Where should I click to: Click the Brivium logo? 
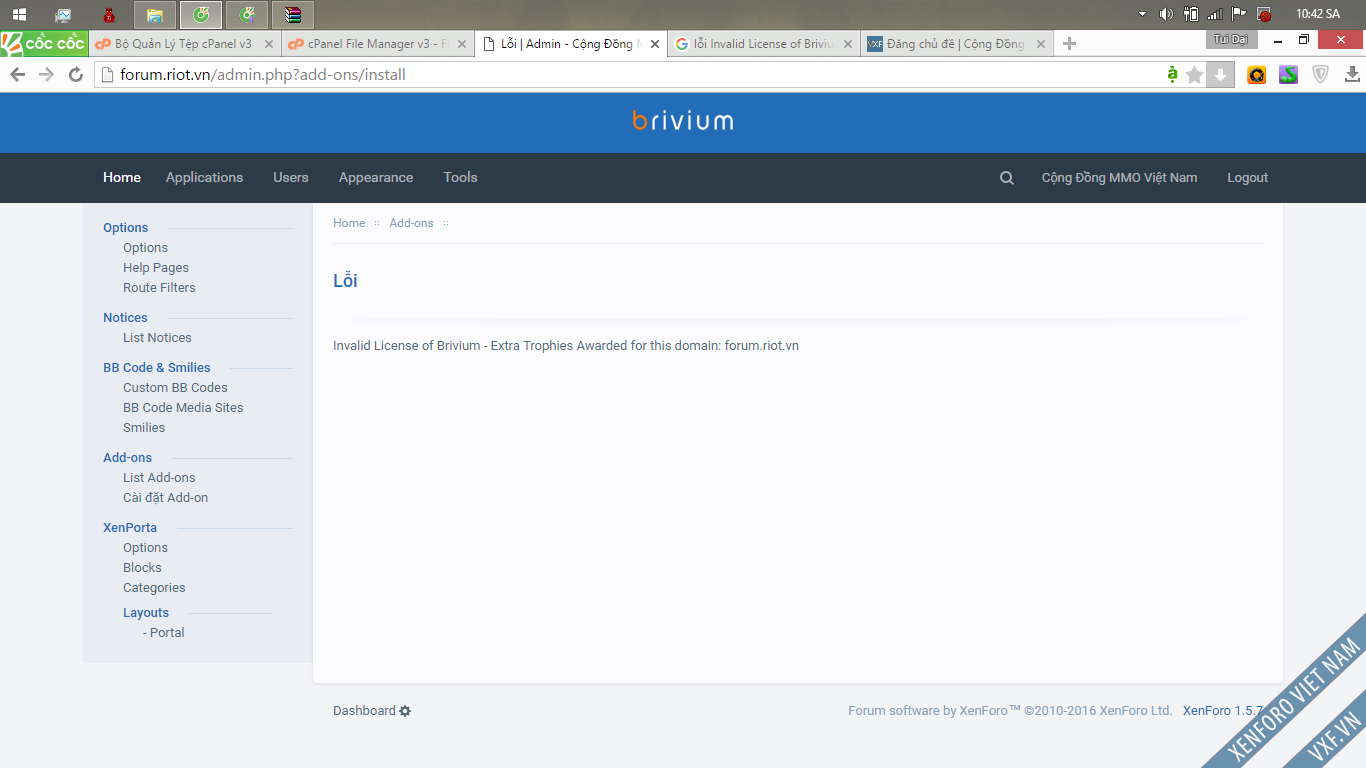click(683, 121)
